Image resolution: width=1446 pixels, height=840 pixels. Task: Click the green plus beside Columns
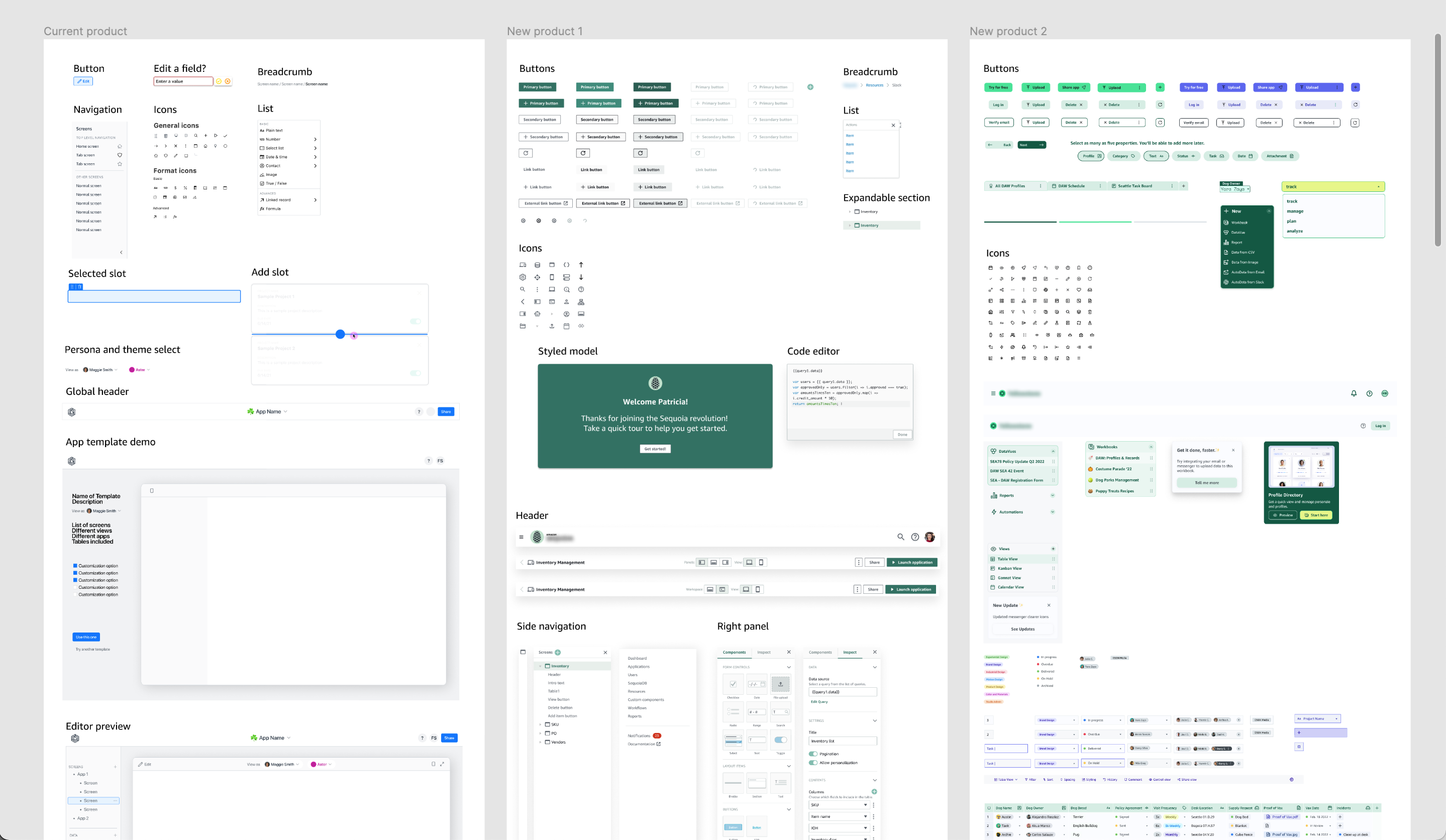point(874,792)
